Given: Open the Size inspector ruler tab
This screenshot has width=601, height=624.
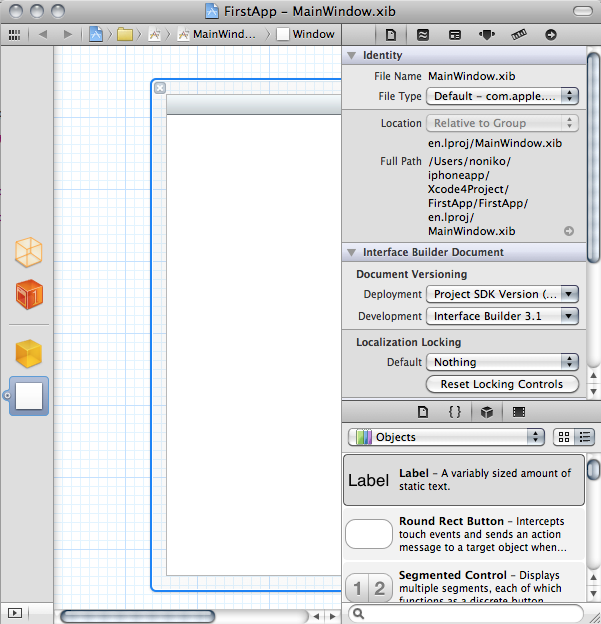Looking at the screenshot, I should [x=519, y=35].
